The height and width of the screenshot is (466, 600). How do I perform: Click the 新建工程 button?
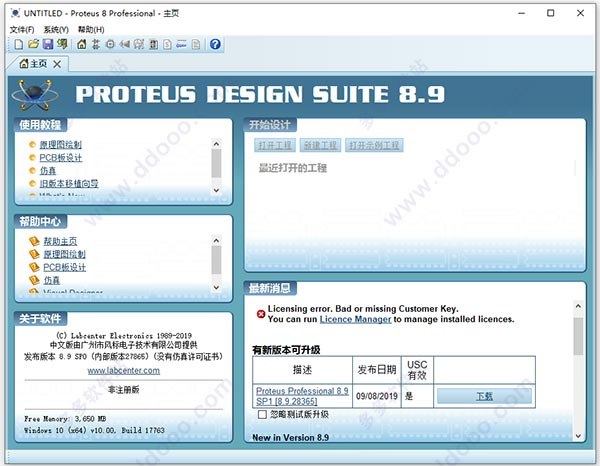320,145
